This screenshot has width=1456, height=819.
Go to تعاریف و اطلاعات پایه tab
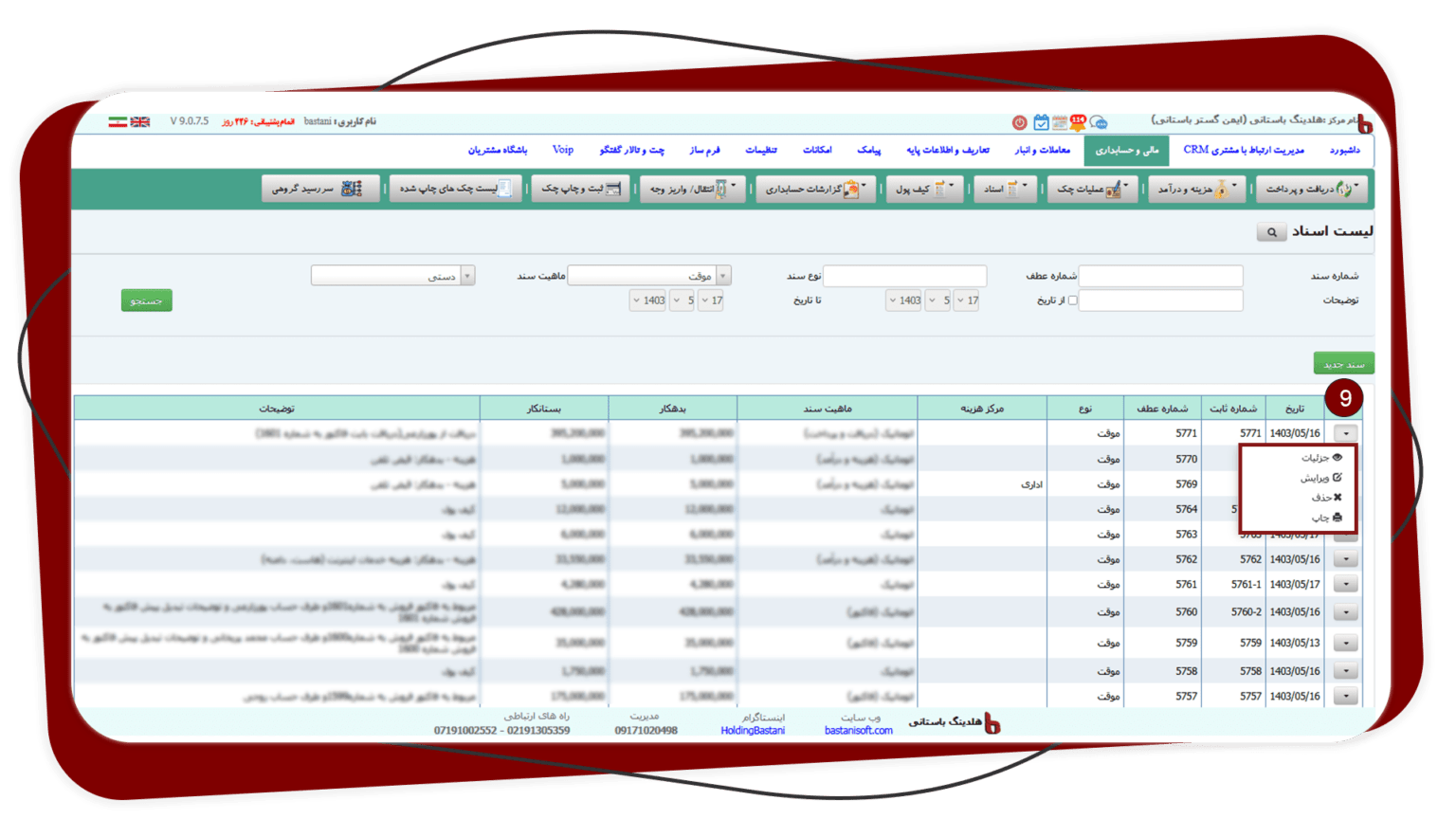pyautogui.click(x=947, y=151)
